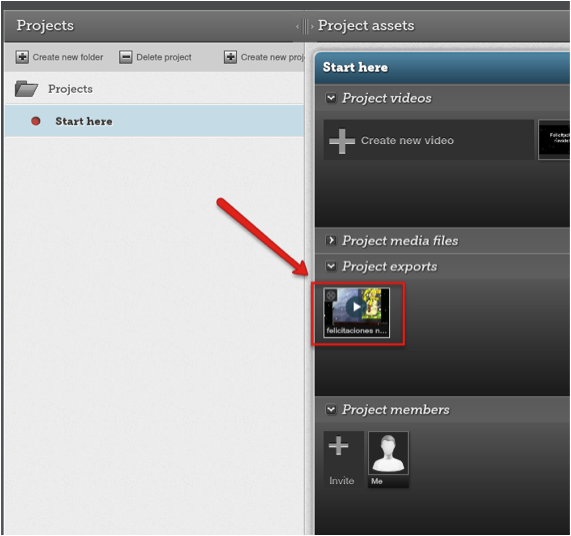The width and height of the screenshot is (571, 536).
Task: Click the panel divider between Projects and assets
Action: (x=305, y=26)
